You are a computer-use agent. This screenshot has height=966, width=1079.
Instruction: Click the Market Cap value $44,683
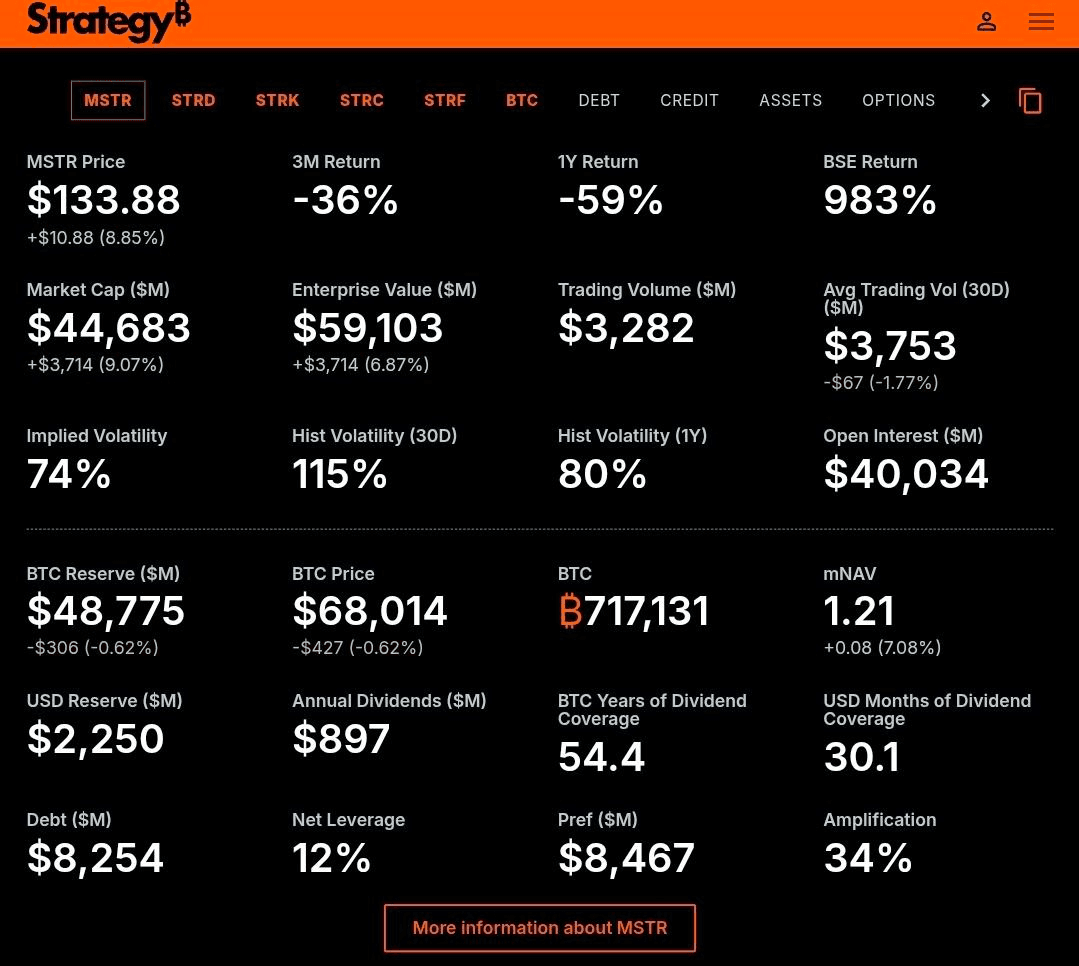pyautogui.click(x=109, y=328)
